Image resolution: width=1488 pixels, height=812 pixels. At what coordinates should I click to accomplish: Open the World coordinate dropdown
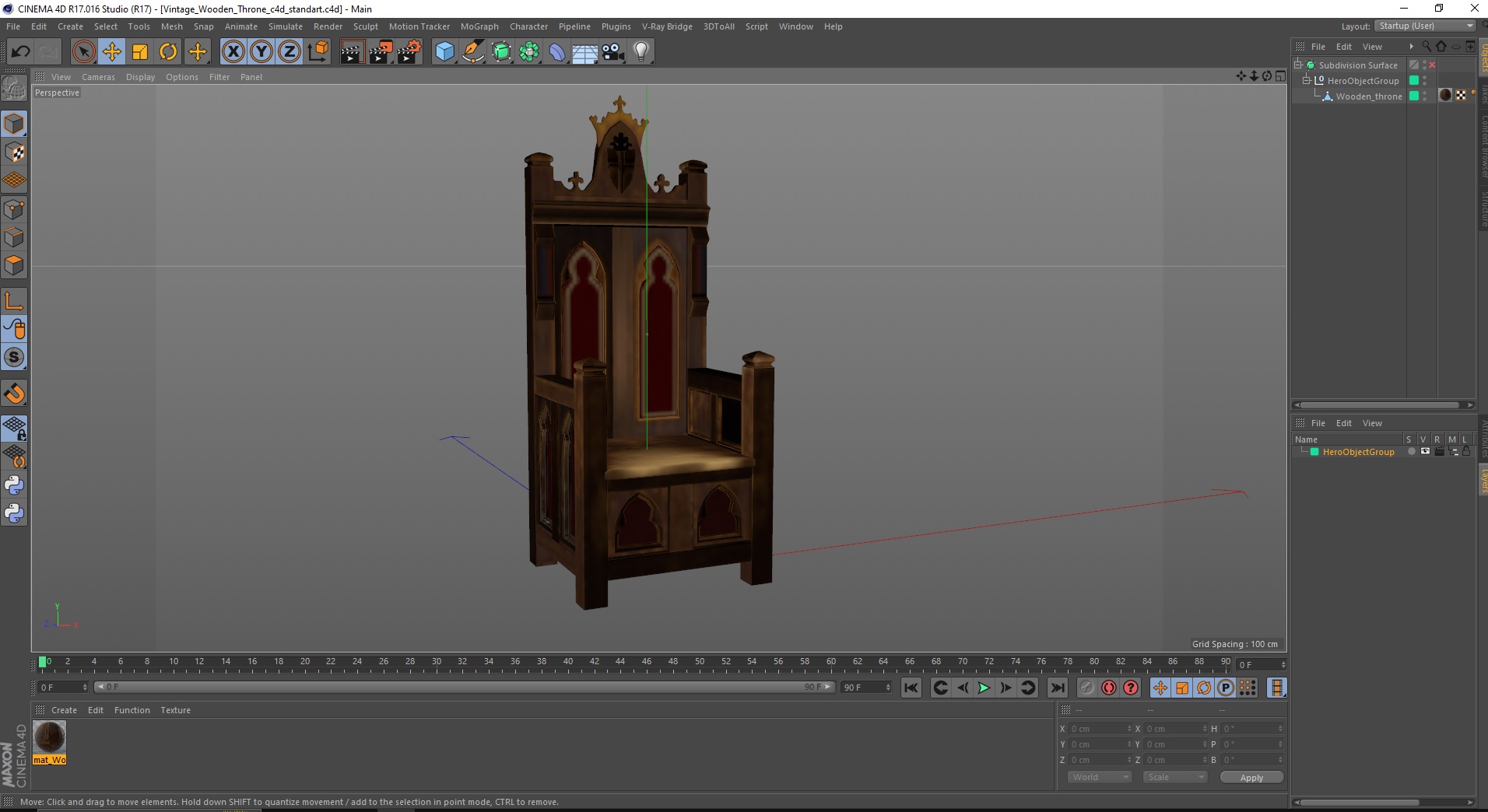click(x=1099, y=777)
